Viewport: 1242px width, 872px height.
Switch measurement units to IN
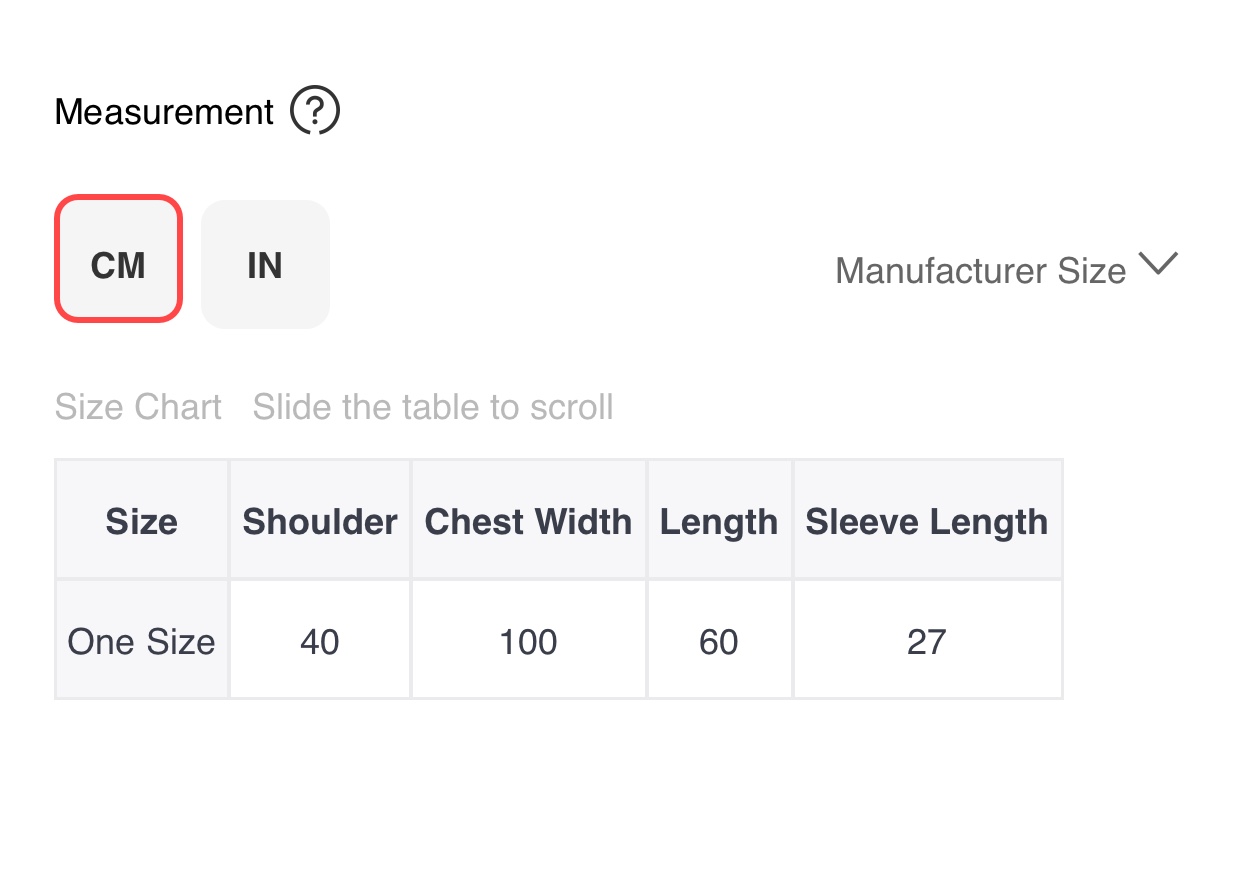pos(265,264)
